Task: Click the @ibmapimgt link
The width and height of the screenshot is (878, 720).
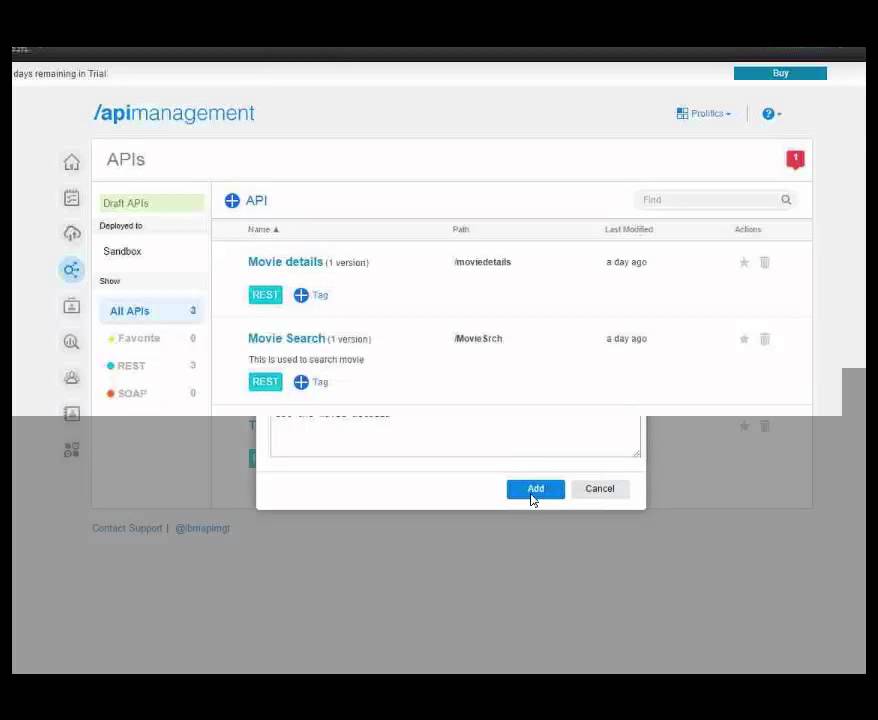Action: tap(203, 528)
